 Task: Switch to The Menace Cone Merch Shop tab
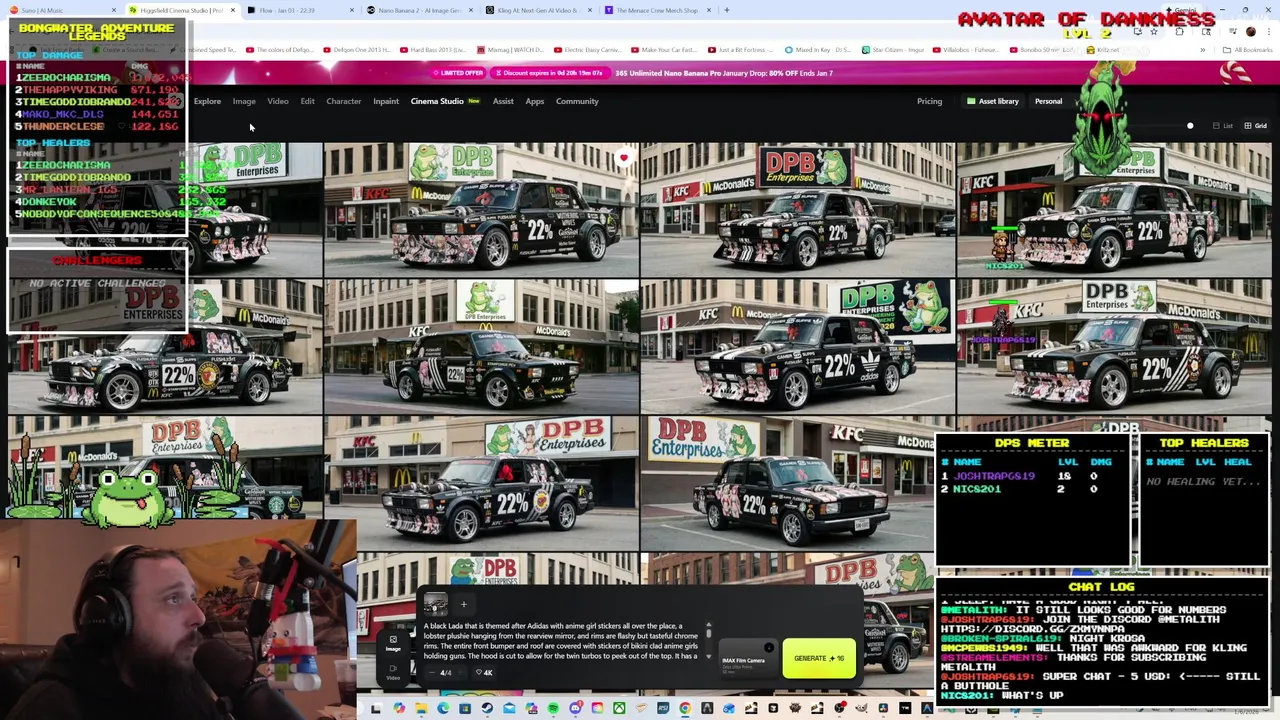[x=657, y=10]
